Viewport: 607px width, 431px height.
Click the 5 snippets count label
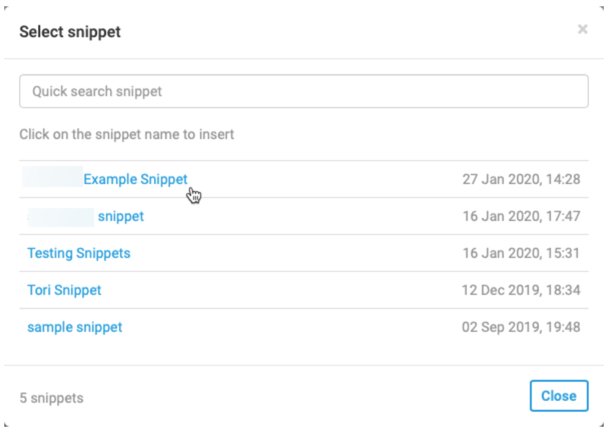[x=51, y=397]
